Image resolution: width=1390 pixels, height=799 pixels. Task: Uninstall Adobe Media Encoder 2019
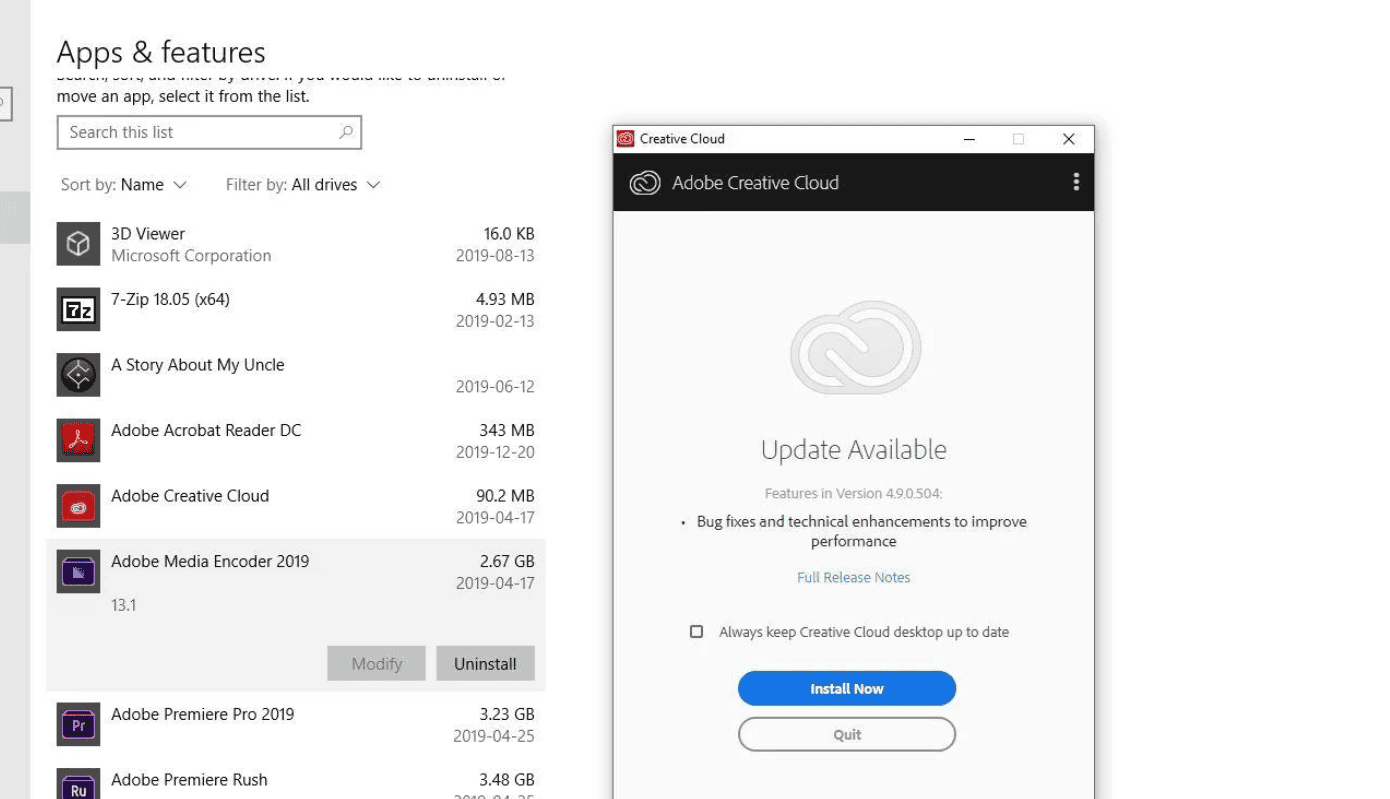[x=485, y=663]
